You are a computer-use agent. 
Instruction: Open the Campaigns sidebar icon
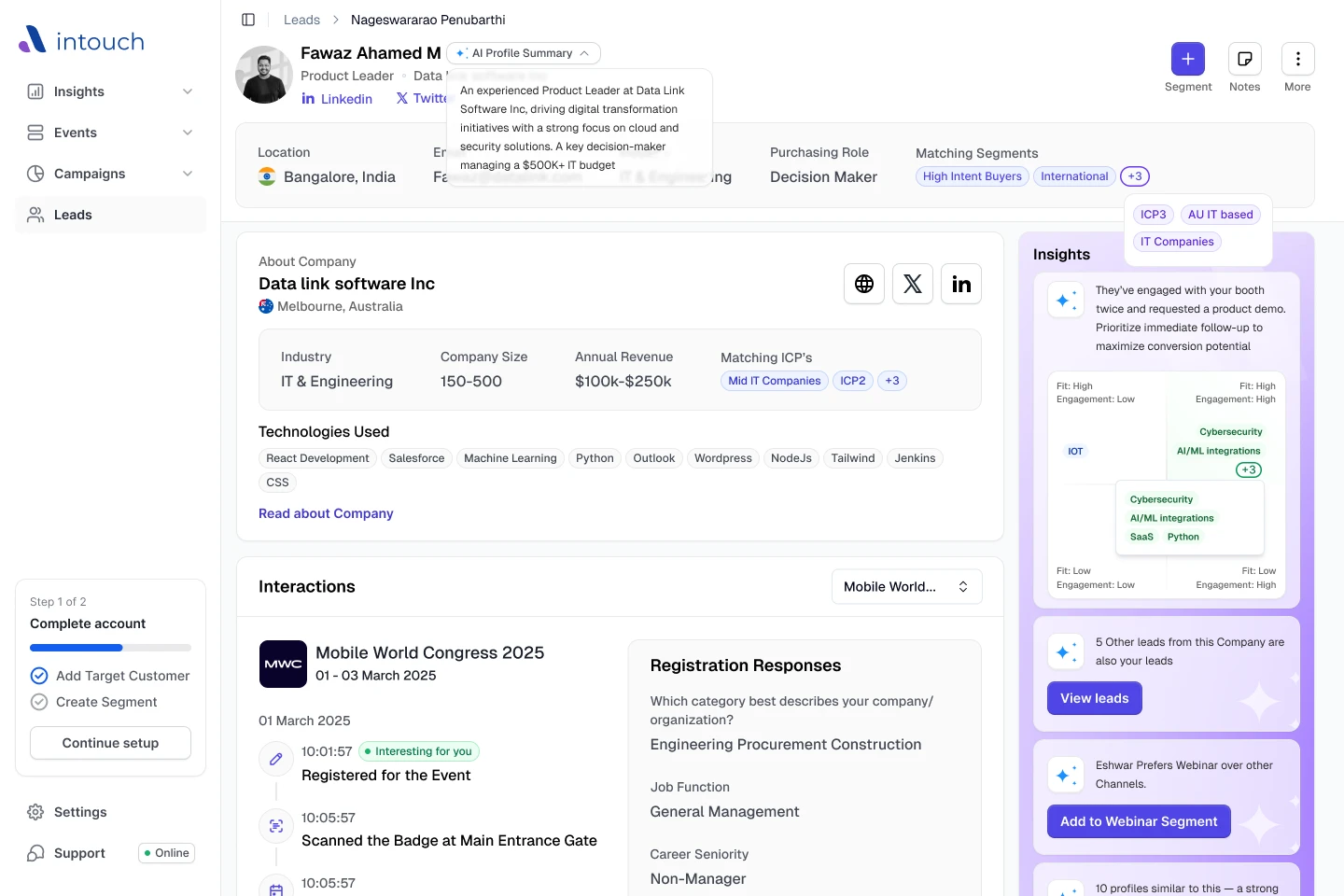[x=35, y=174]
